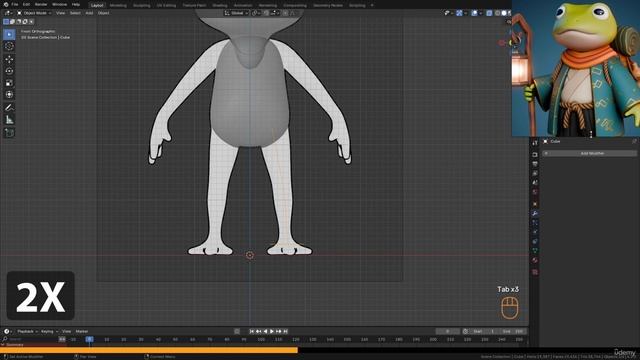The image size is (640, 360).
Task: Toggle snapping magnet
Action: [x=266, y=13]
